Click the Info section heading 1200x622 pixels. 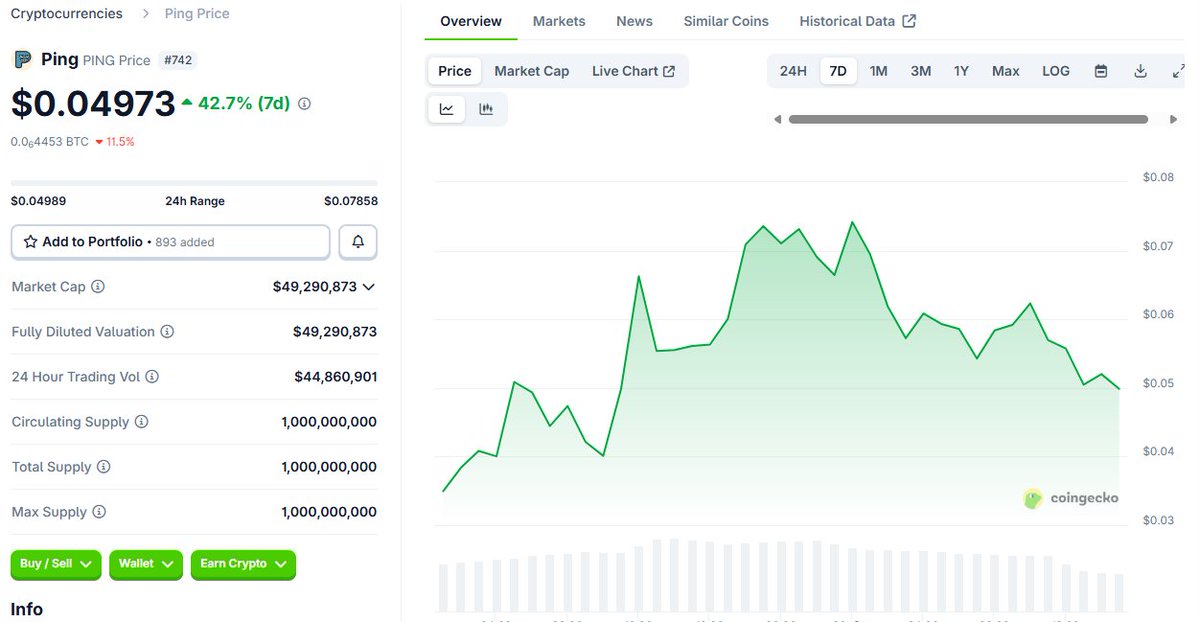[27, 609]
